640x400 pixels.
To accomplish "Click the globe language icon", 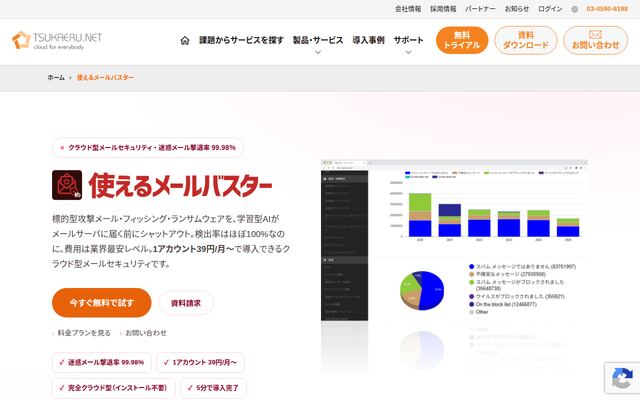I will pyautogui.click(x=574, y=9).
